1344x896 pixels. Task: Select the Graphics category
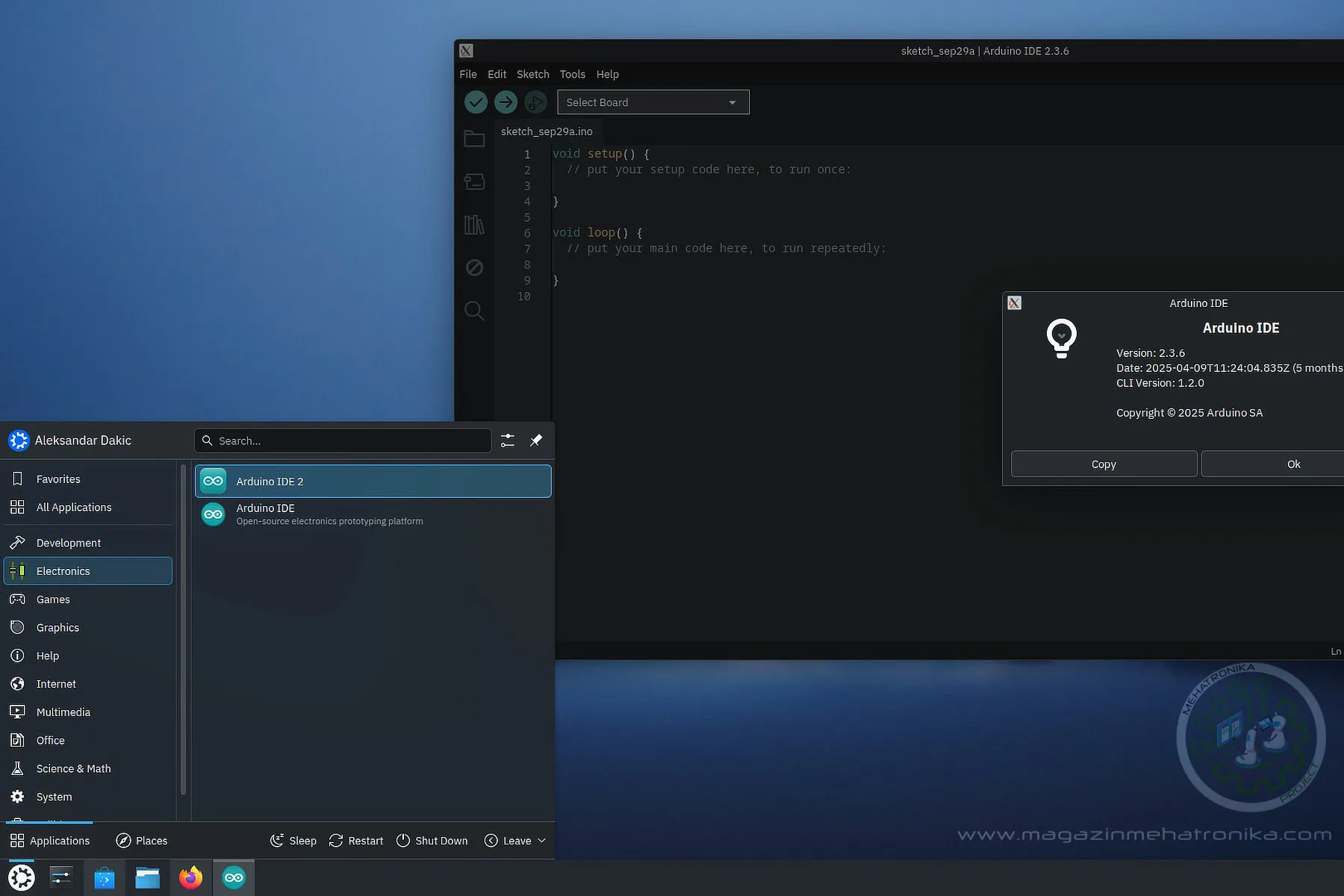[88, 627]
